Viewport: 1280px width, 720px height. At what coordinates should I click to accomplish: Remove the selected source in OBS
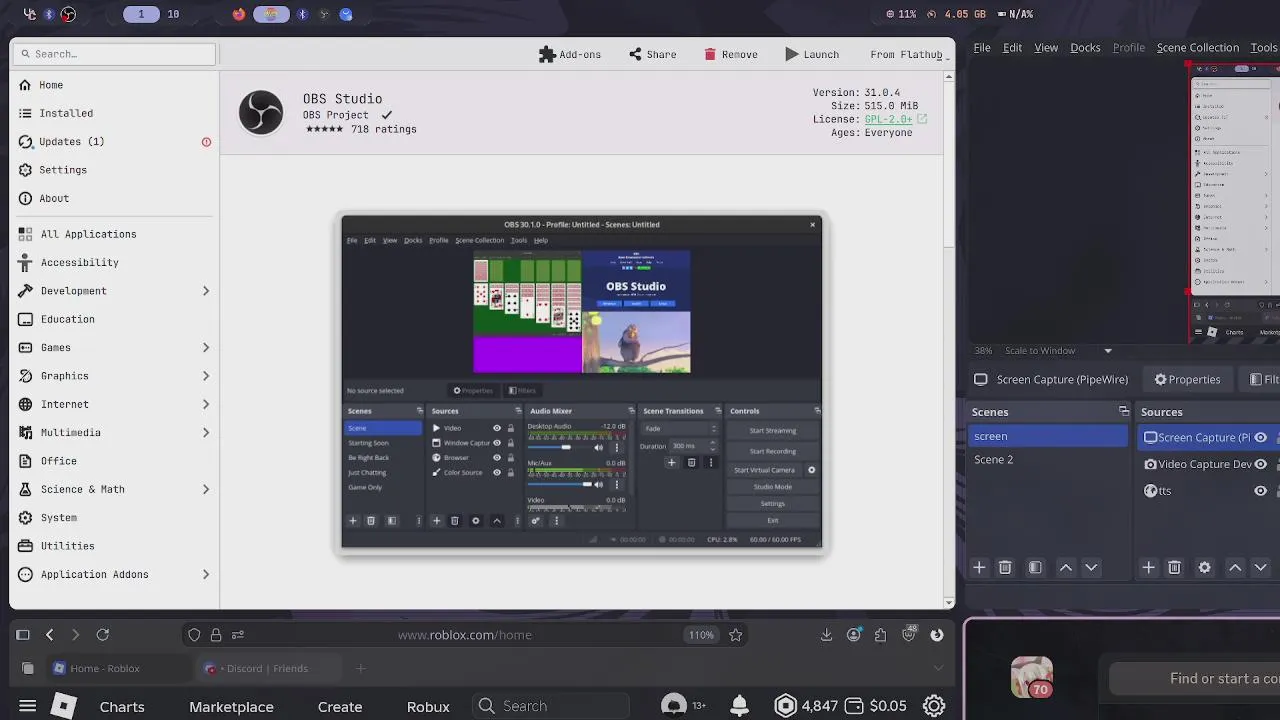(1174, 568)
